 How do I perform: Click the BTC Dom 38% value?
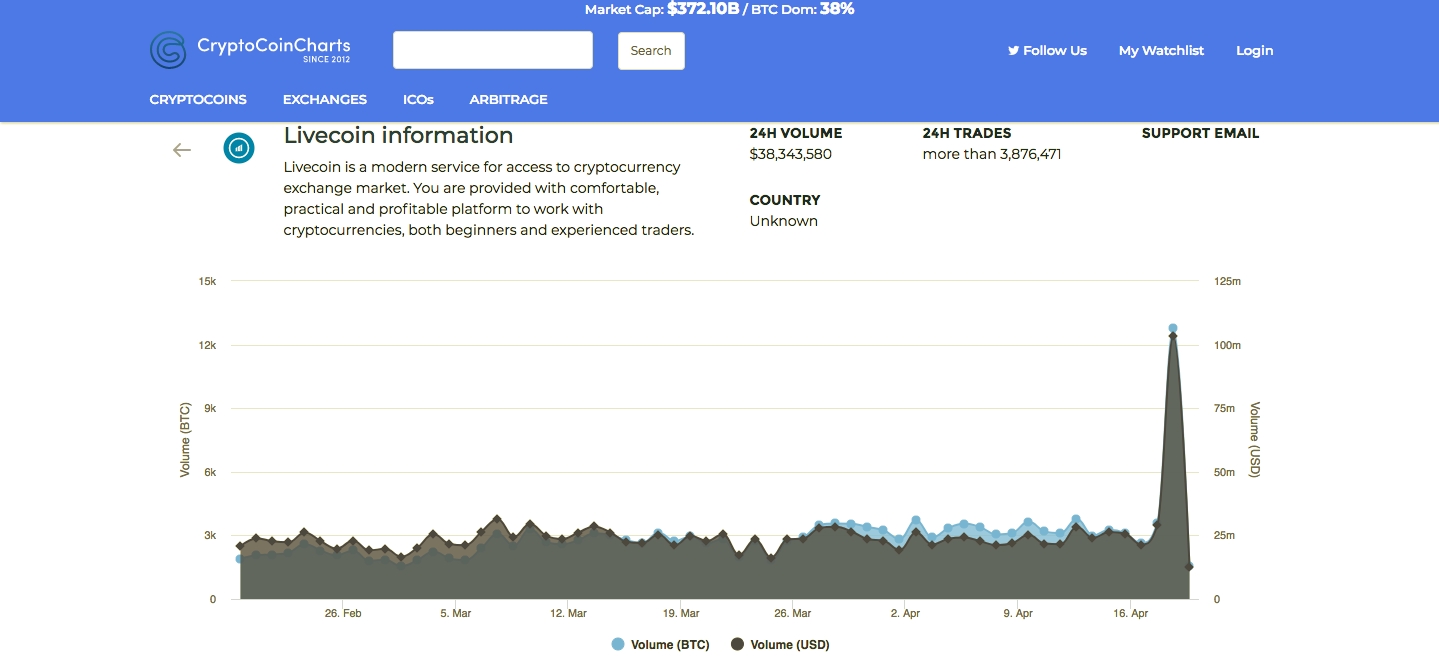[837, 9]
